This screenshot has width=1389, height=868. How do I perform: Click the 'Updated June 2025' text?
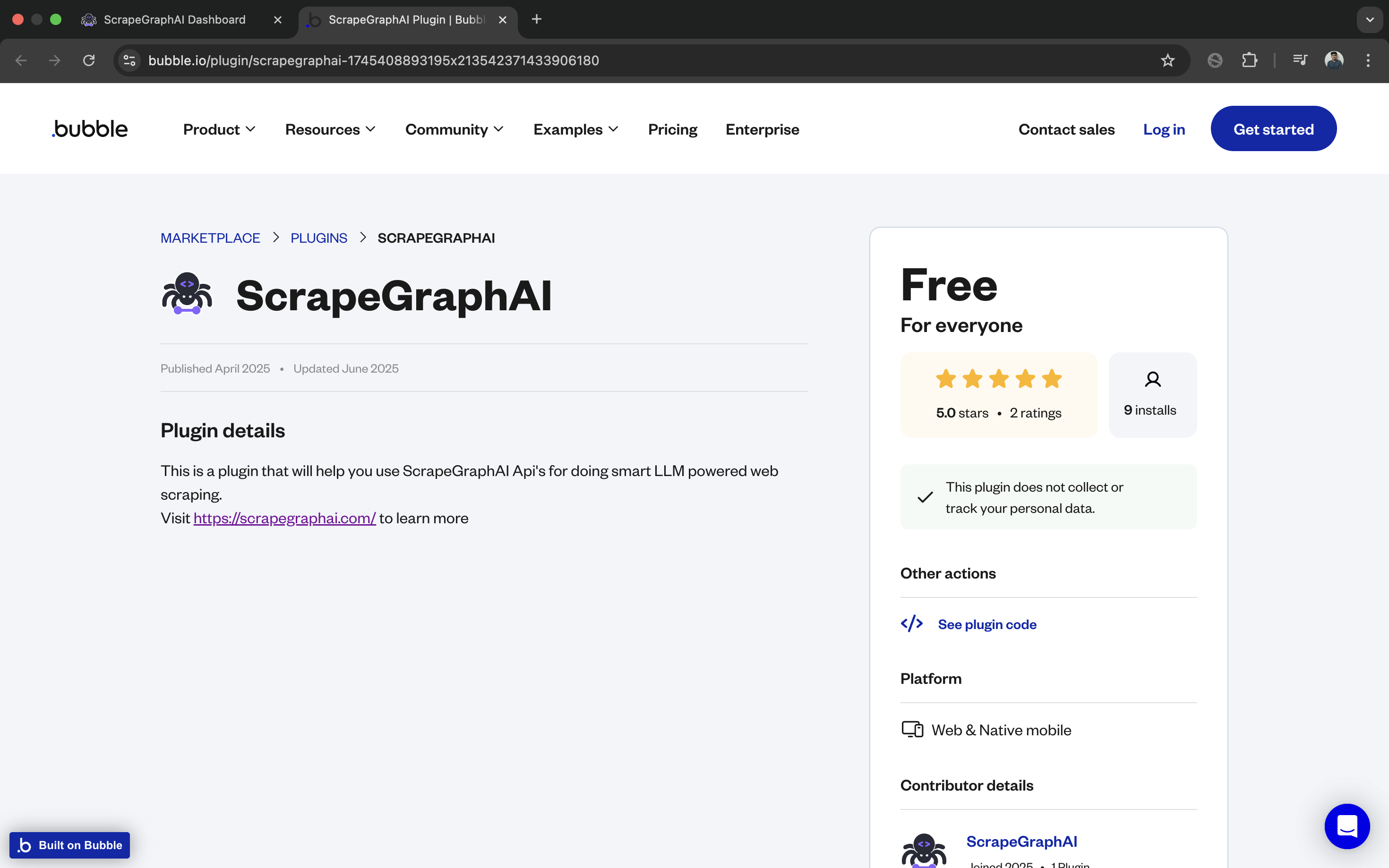tap(346, 368)
